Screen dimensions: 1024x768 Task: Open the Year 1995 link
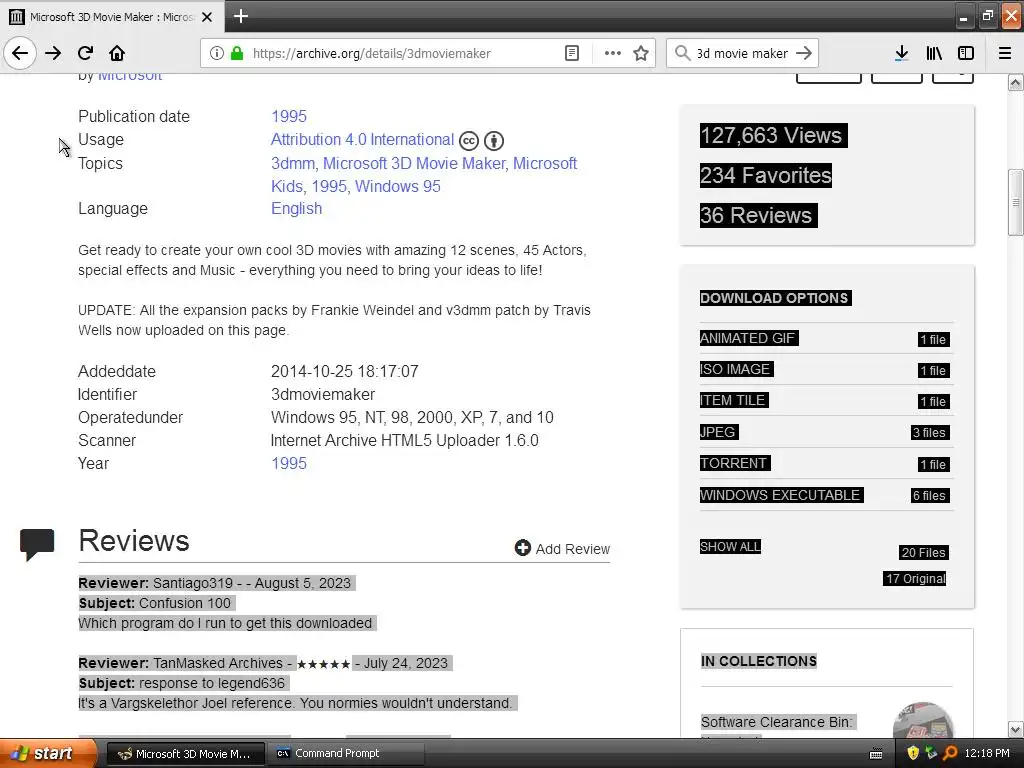pos(289,463)
